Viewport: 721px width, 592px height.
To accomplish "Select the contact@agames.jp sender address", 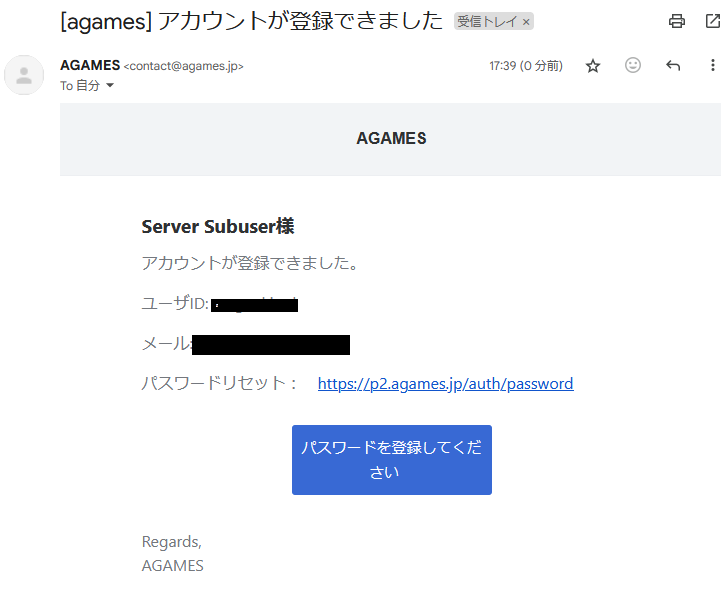I will pos(183,66).
